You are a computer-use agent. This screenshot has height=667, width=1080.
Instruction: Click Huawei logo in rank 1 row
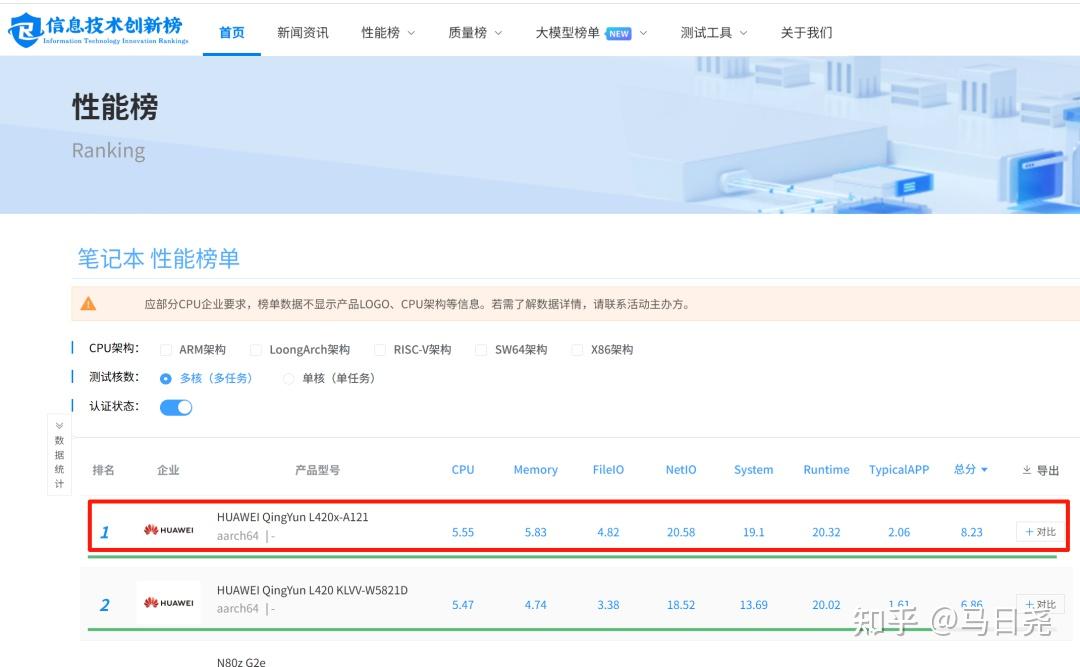pyautogui.click(x=169, y=530)
